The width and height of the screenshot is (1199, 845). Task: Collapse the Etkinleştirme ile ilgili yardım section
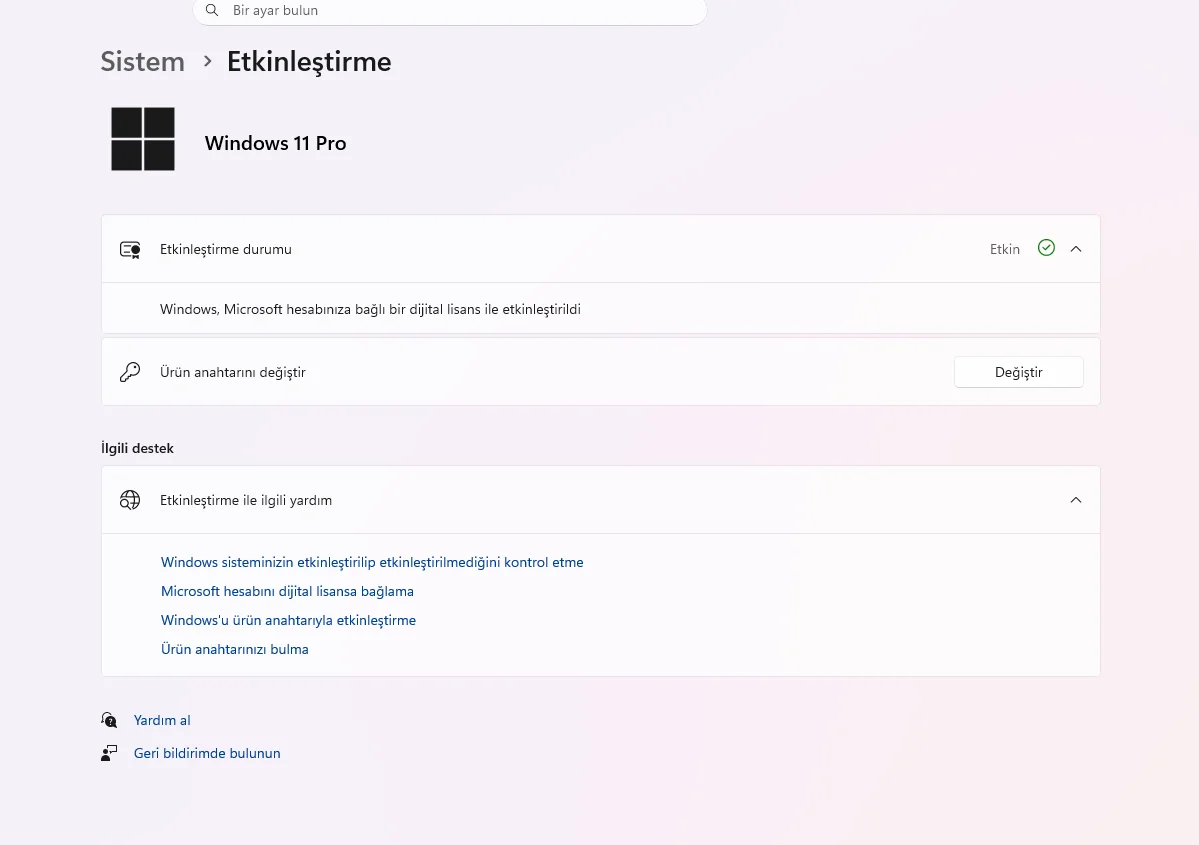(1076, 500)
